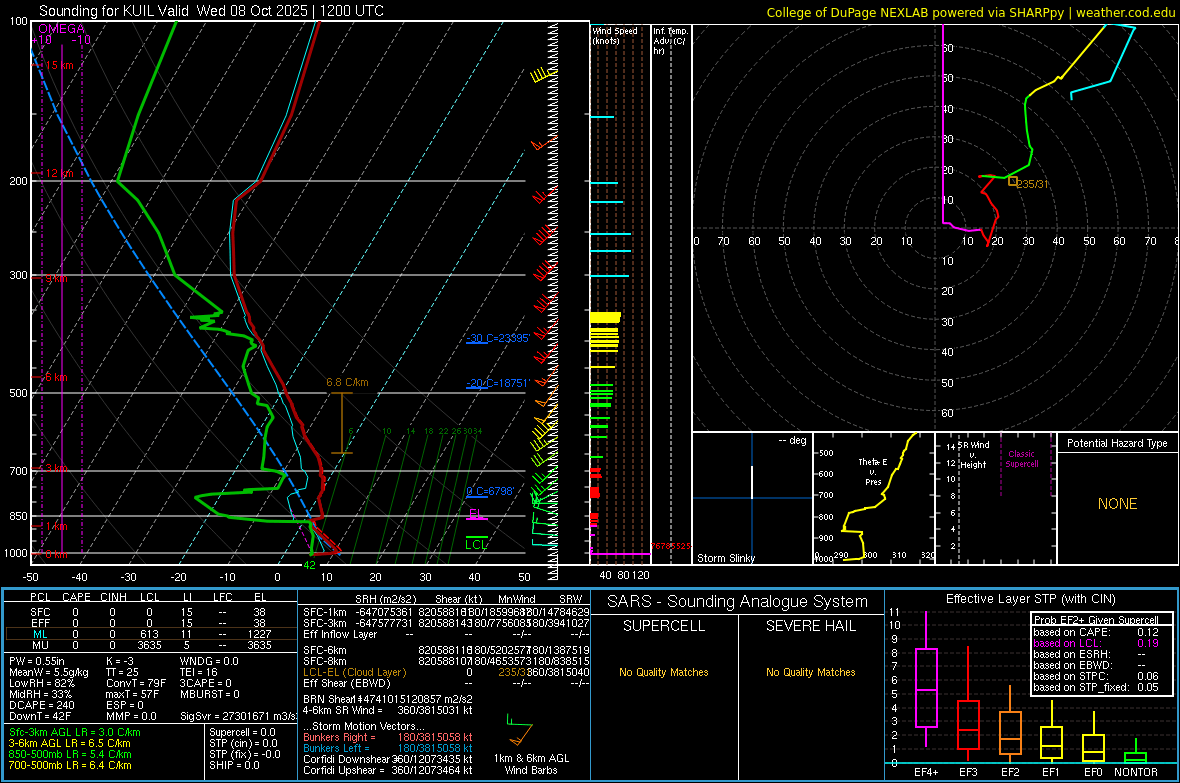Click the SARS - Sounding Analogue System title
The image size is (1180, 783).
738,602
